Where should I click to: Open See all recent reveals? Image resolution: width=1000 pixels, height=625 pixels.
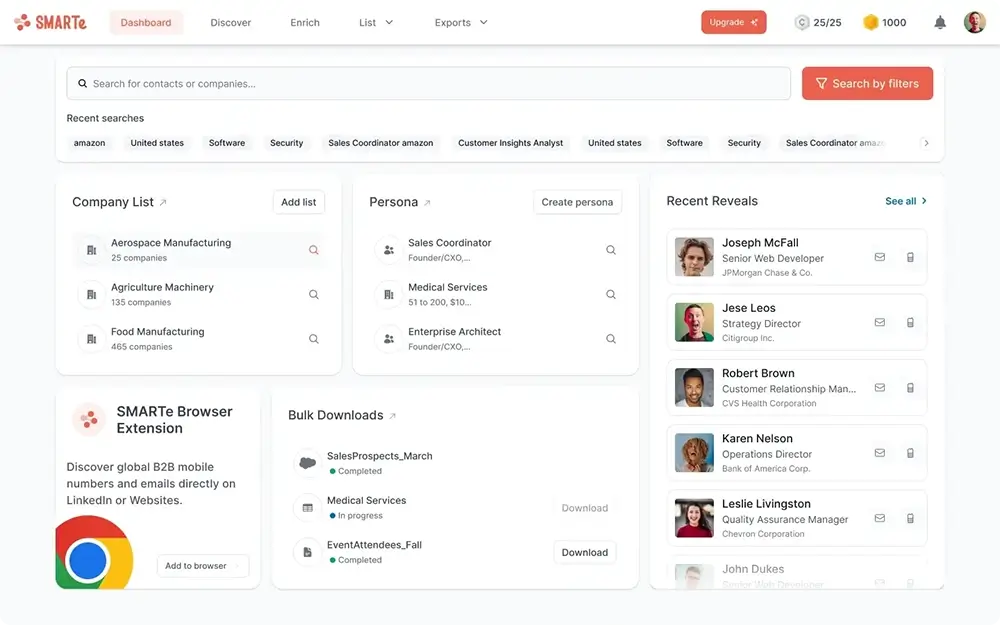906,201
